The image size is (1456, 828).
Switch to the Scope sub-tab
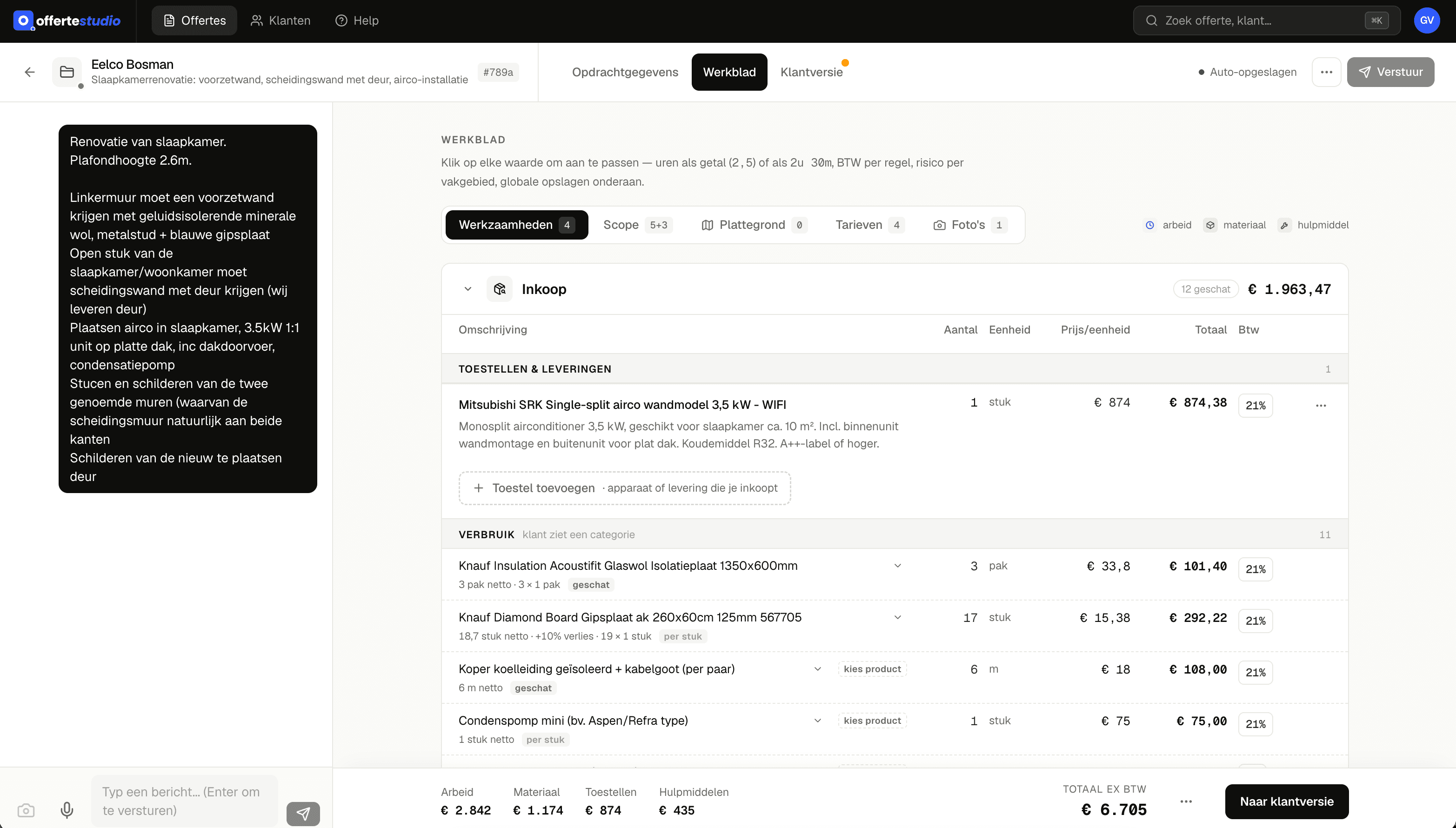638,225
